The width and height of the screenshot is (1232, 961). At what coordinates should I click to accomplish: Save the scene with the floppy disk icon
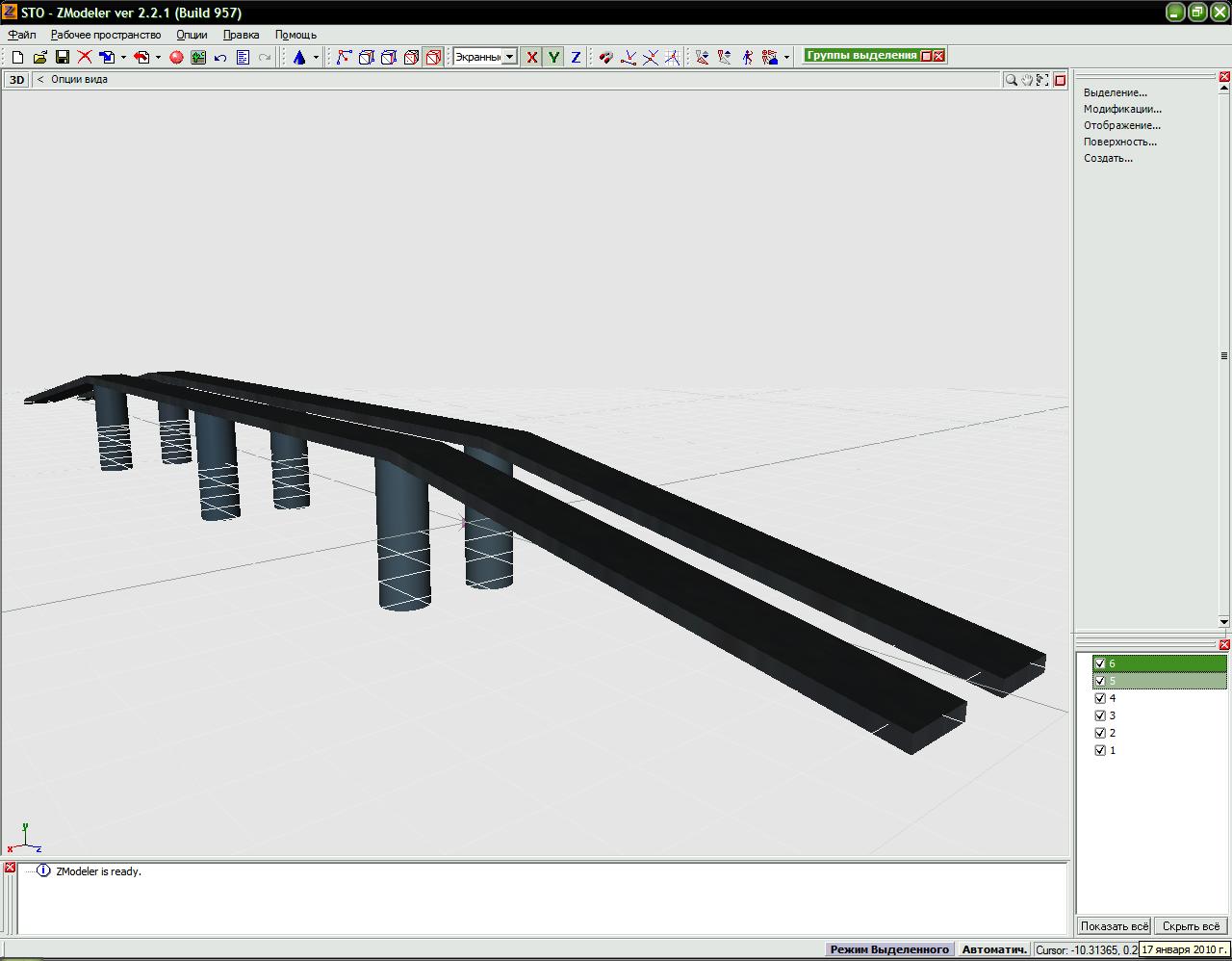[x=62, y=58]
